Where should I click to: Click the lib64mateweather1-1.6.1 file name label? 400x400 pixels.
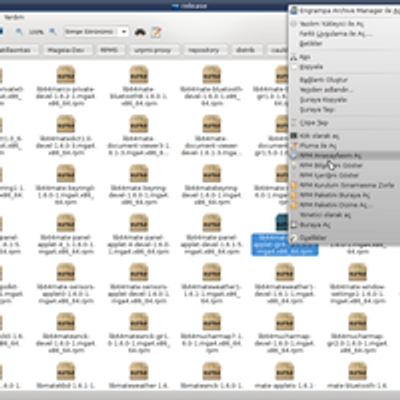(x=212, y=294)
